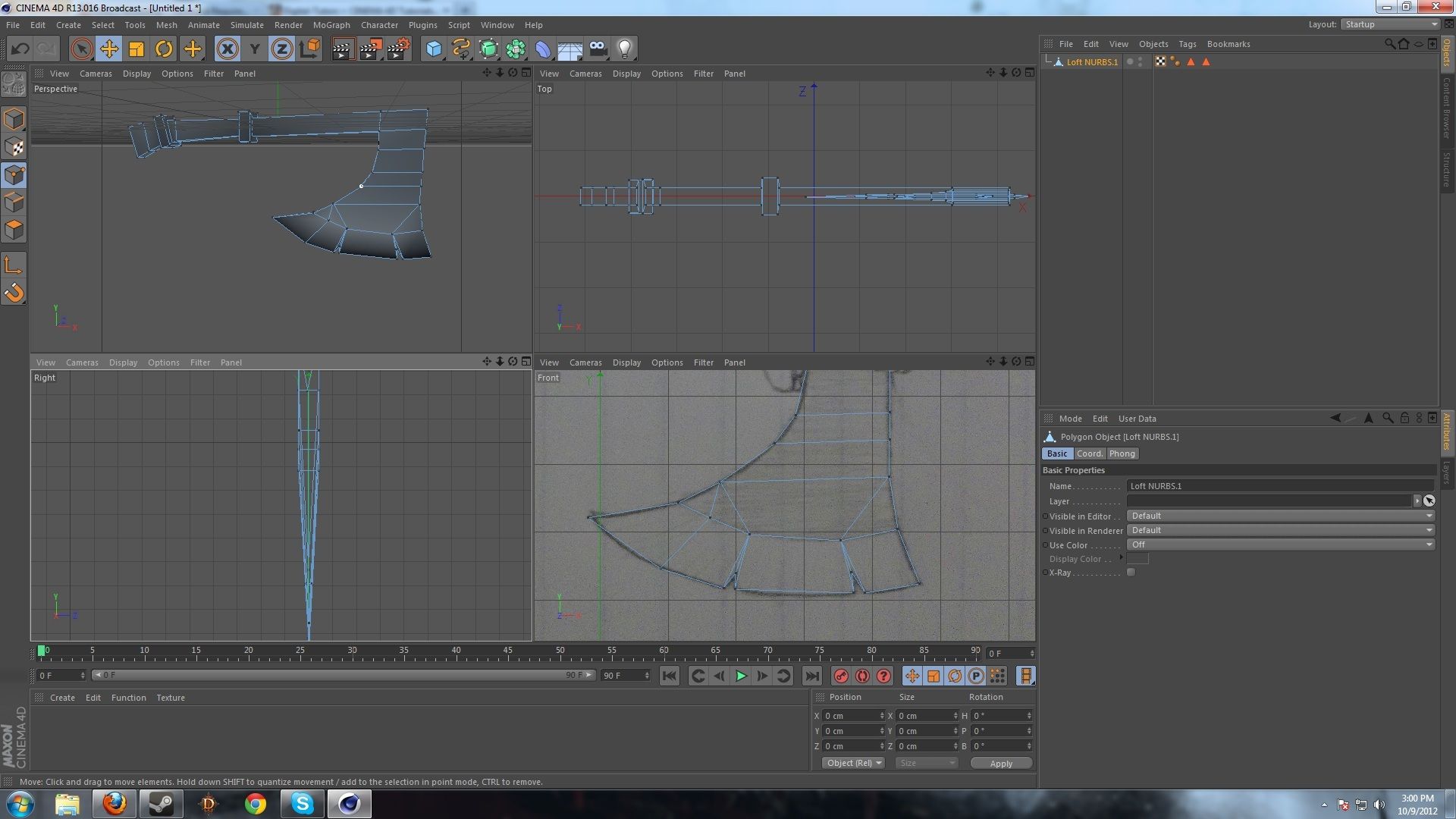This screenshot has height=819, width=1456.
Task: Click Record Active Objects button
Action: coord(840,676)
